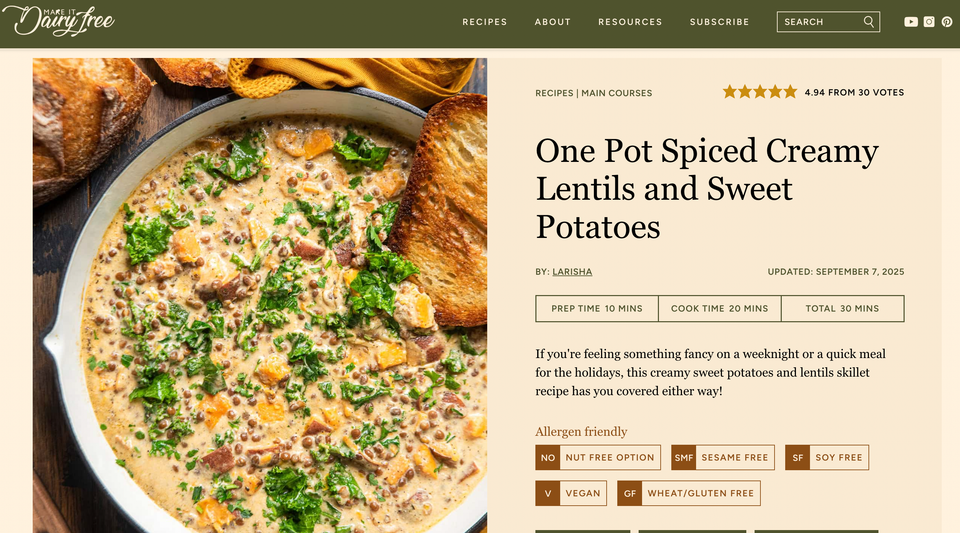Click the lentil skillet recipe photo
The height and width of the screenshot is (533, 960).
260,300
